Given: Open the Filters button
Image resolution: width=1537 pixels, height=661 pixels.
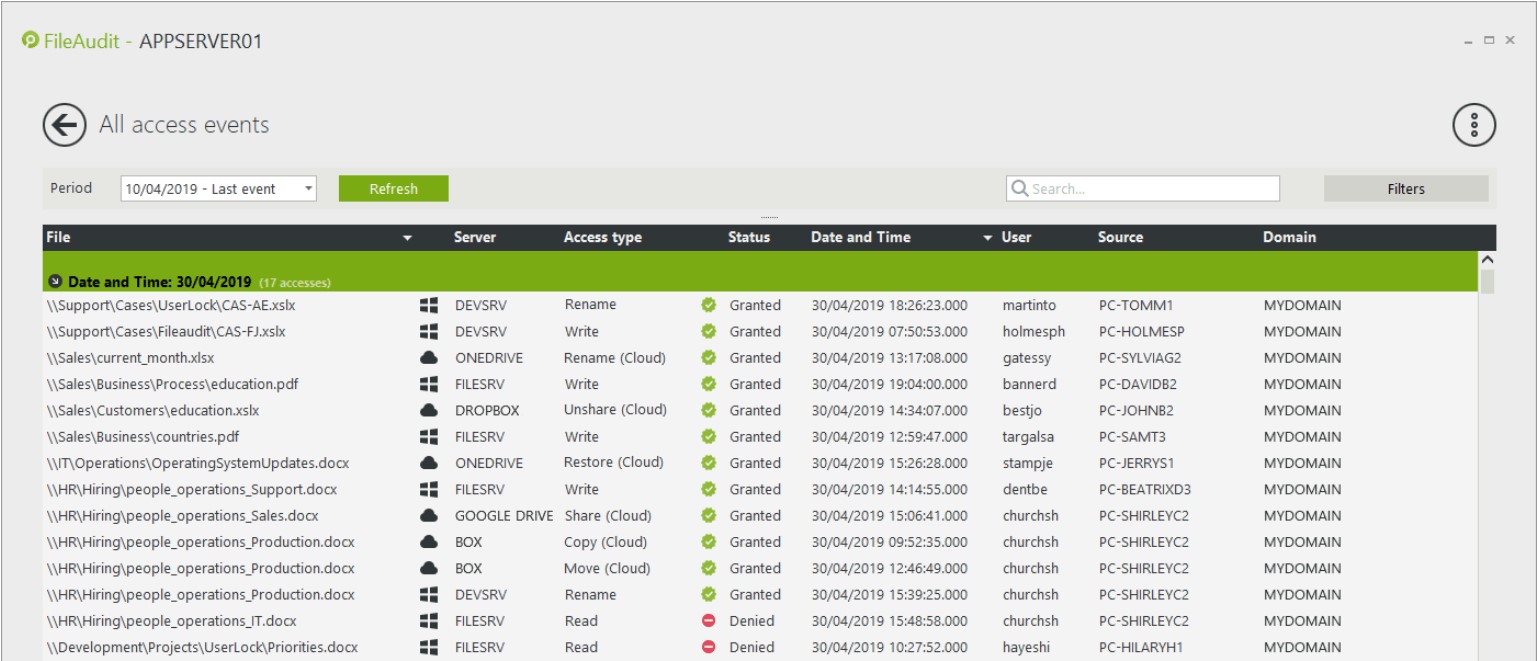Looking at the screenshot, I should coord(1405,189).
